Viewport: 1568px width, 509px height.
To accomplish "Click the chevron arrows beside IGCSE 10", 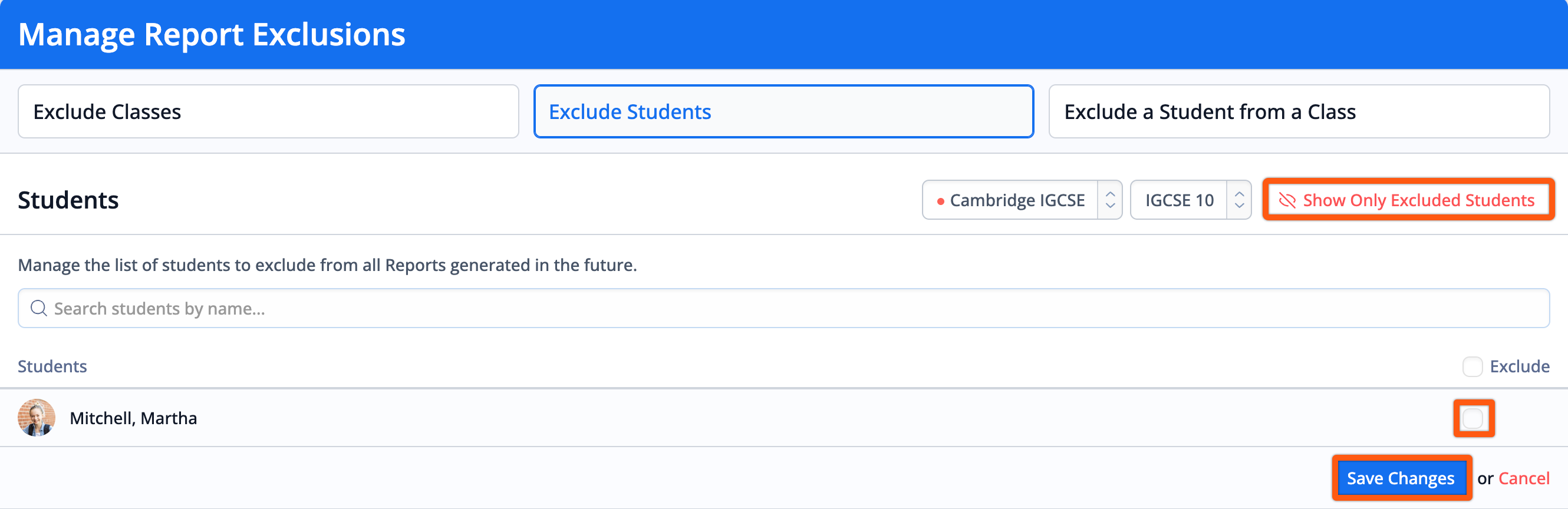I will pyautogui.click(x=1239, y=200).
